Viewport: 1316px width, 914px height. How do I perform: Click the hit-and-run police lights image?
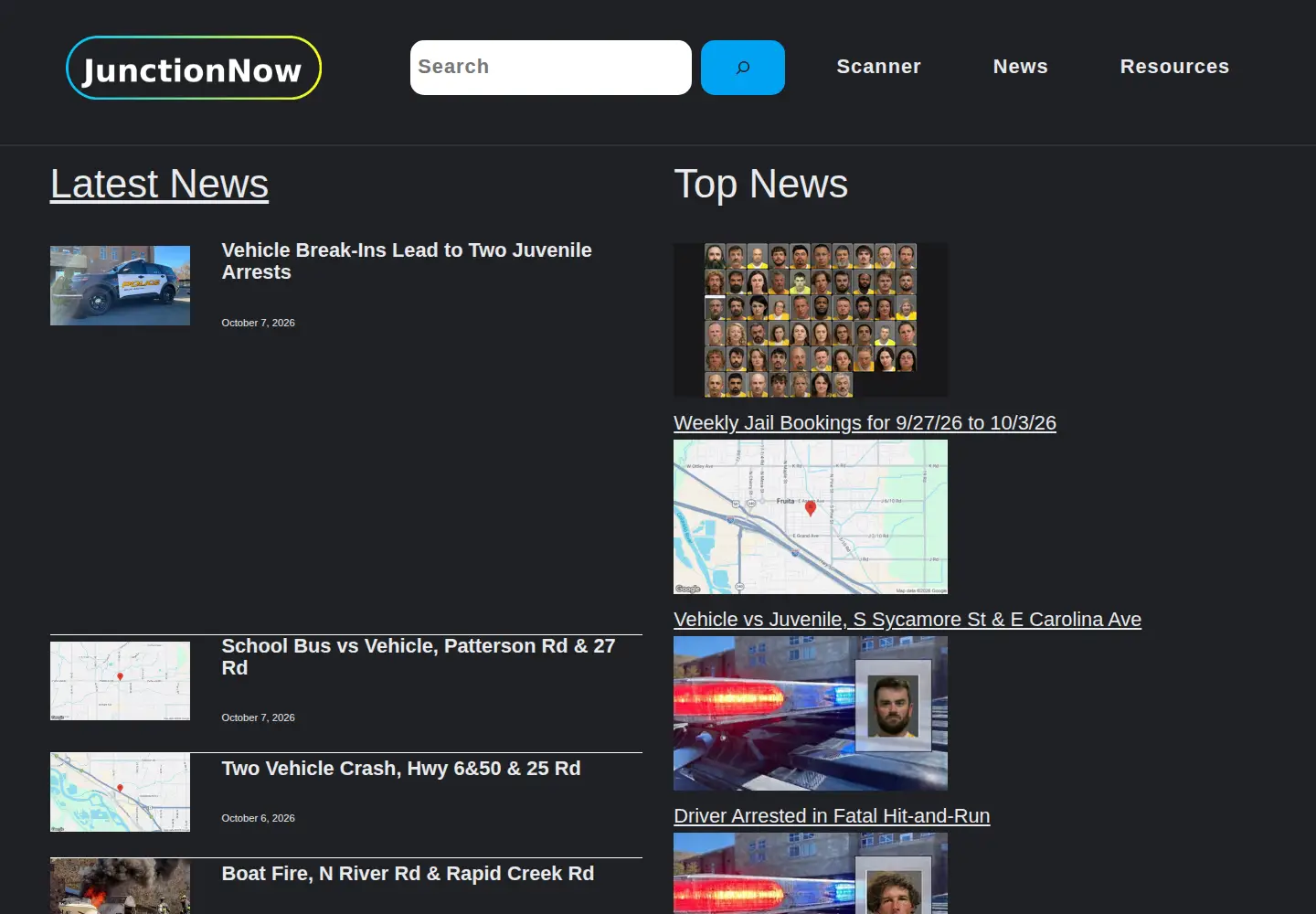(811, 713)
